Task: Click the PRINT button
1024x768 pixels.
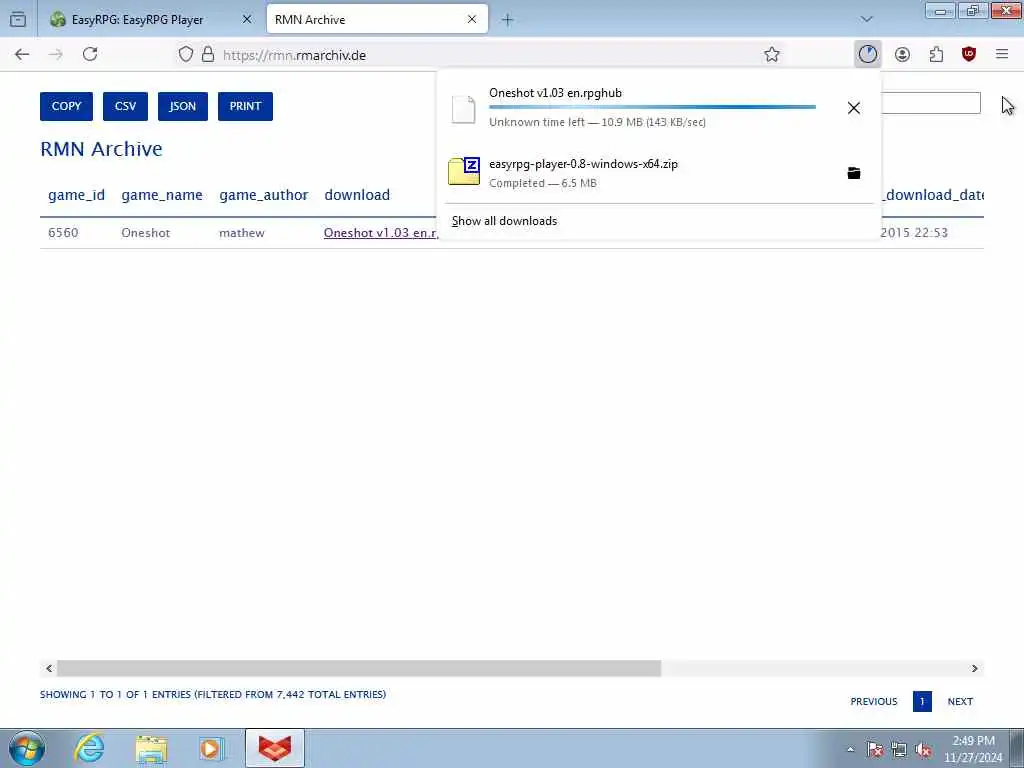Action: coord(246,106)
